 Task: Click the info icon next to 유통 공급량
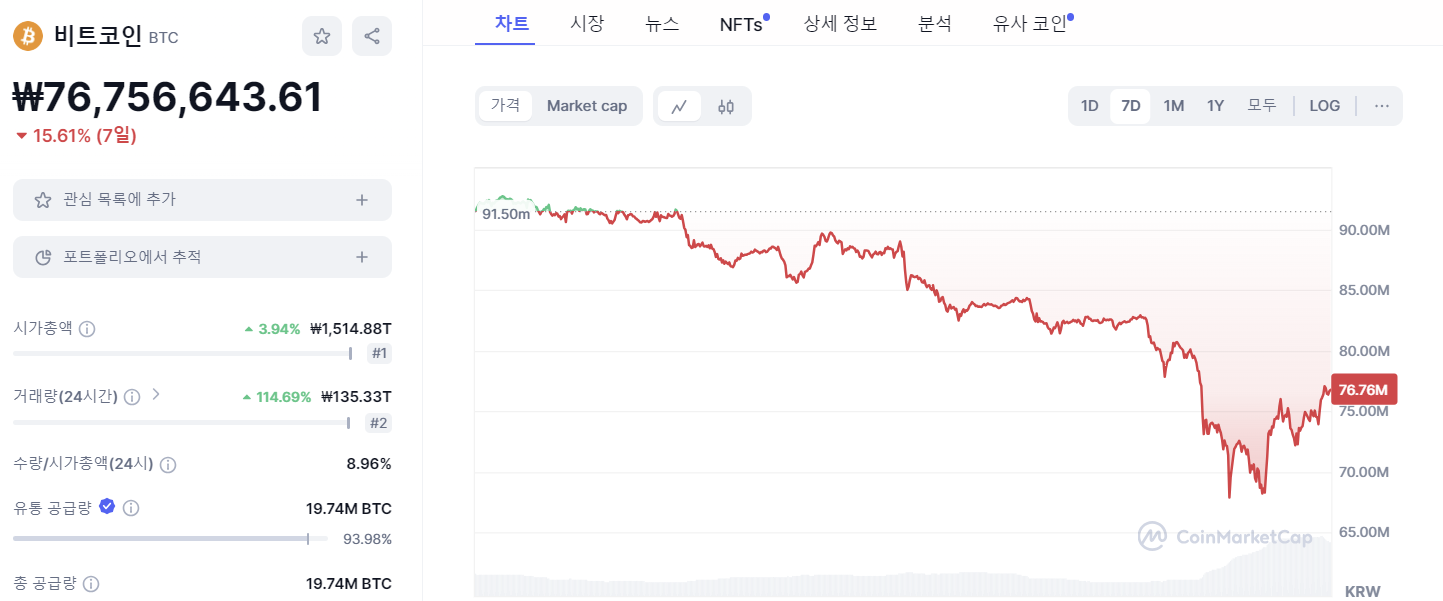click(x=131, y=508)
